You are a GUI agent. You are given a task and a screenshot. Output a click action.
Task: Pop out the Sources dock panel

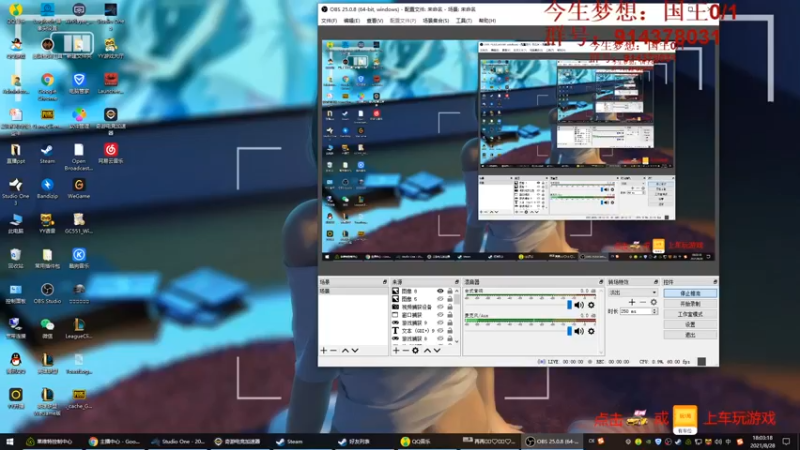[x=457, y=282]
